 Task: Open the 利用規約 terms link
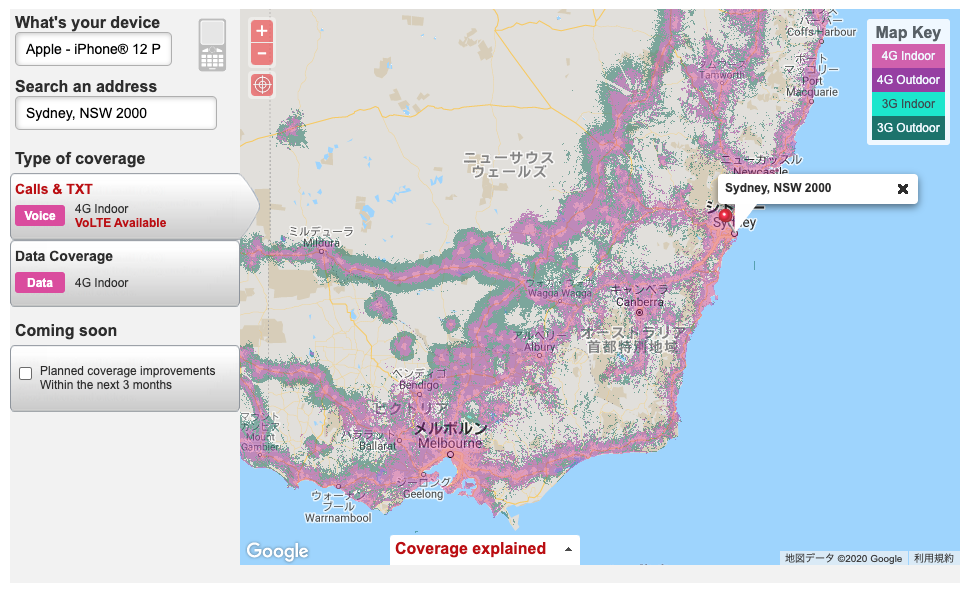click(x=932, y=559)
